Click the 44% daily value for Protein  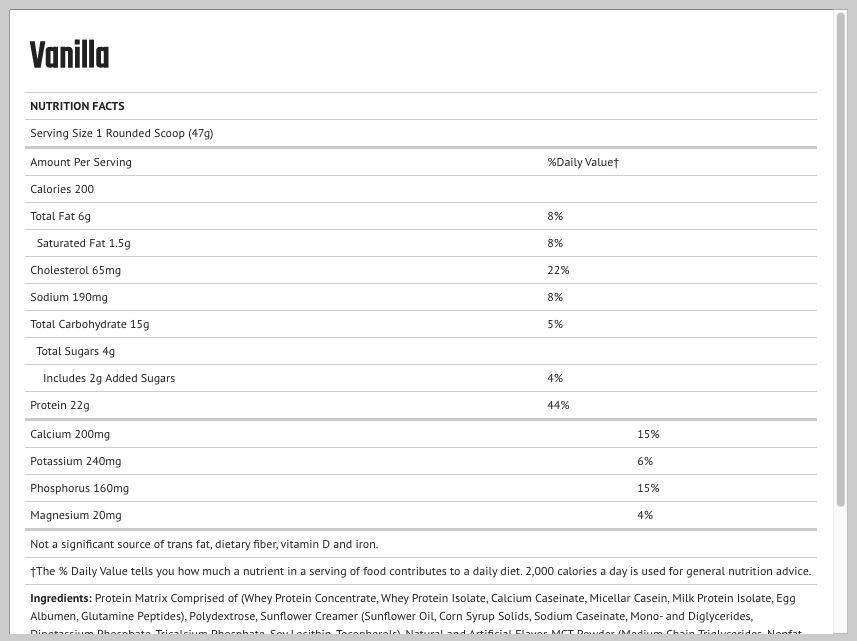click(558, 405)
